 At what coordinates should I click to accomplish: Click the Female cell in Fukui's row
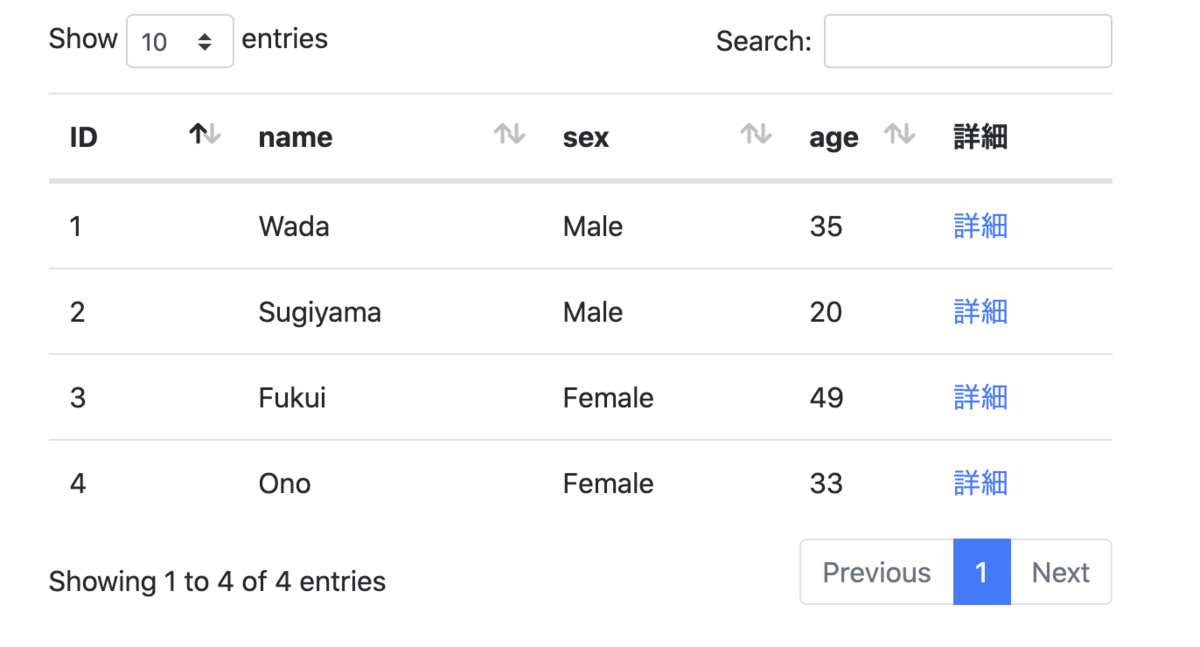608,398
